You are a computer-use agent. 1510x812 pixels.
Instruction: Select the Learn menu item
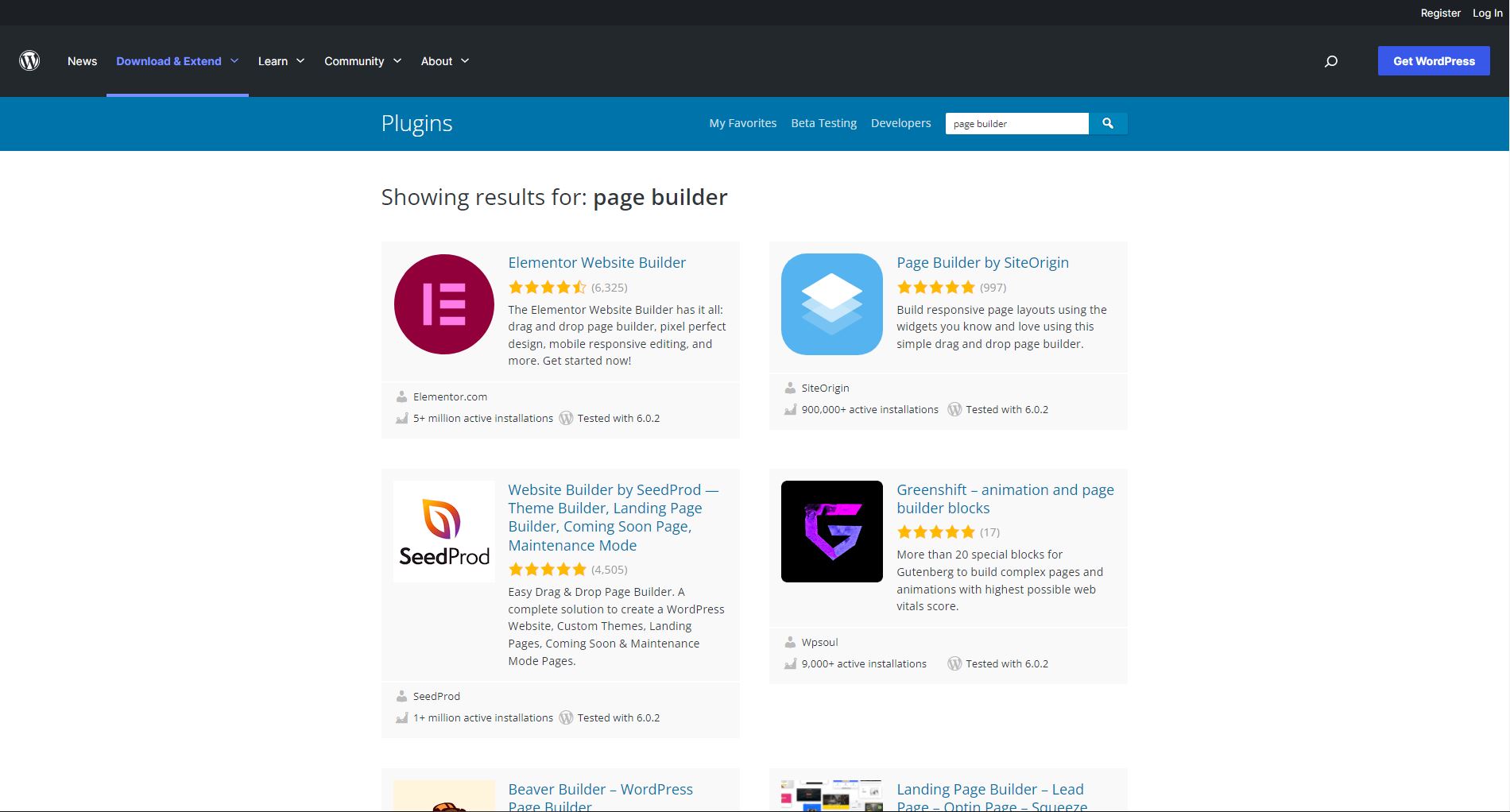(273, 61)
